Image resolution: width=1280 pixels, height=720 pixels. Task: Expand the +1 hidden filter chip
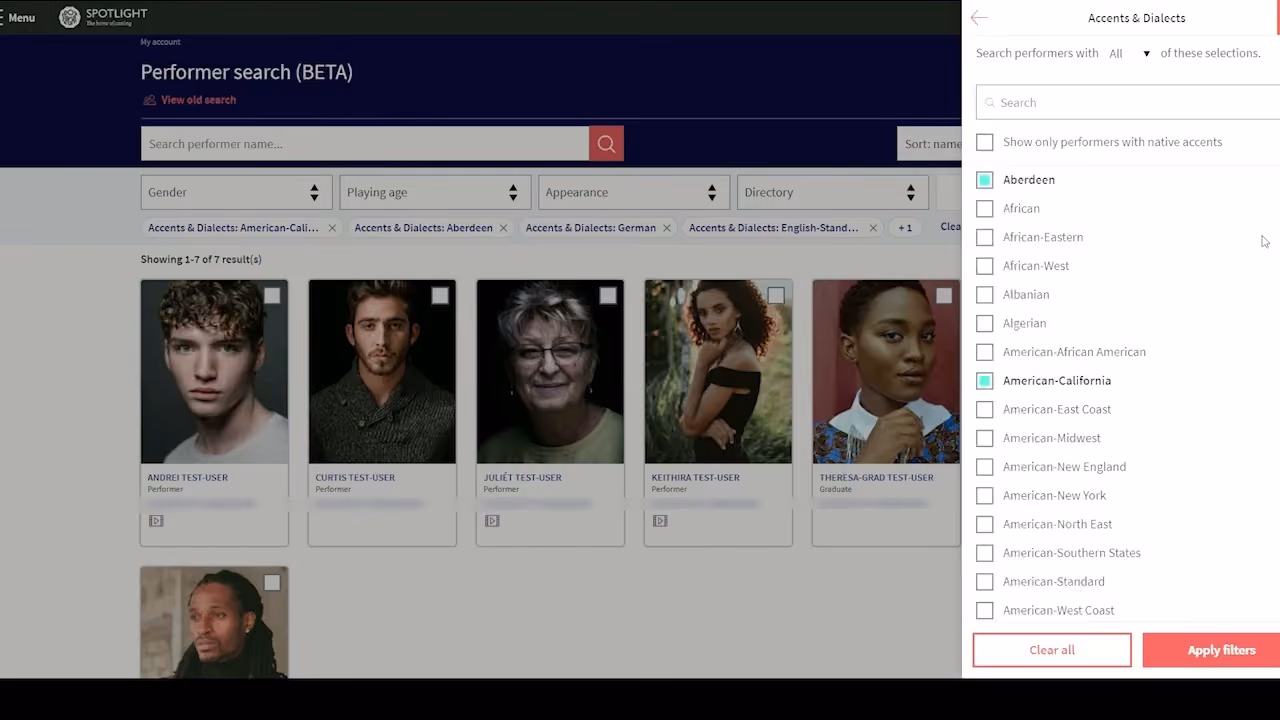pos(905,228)
